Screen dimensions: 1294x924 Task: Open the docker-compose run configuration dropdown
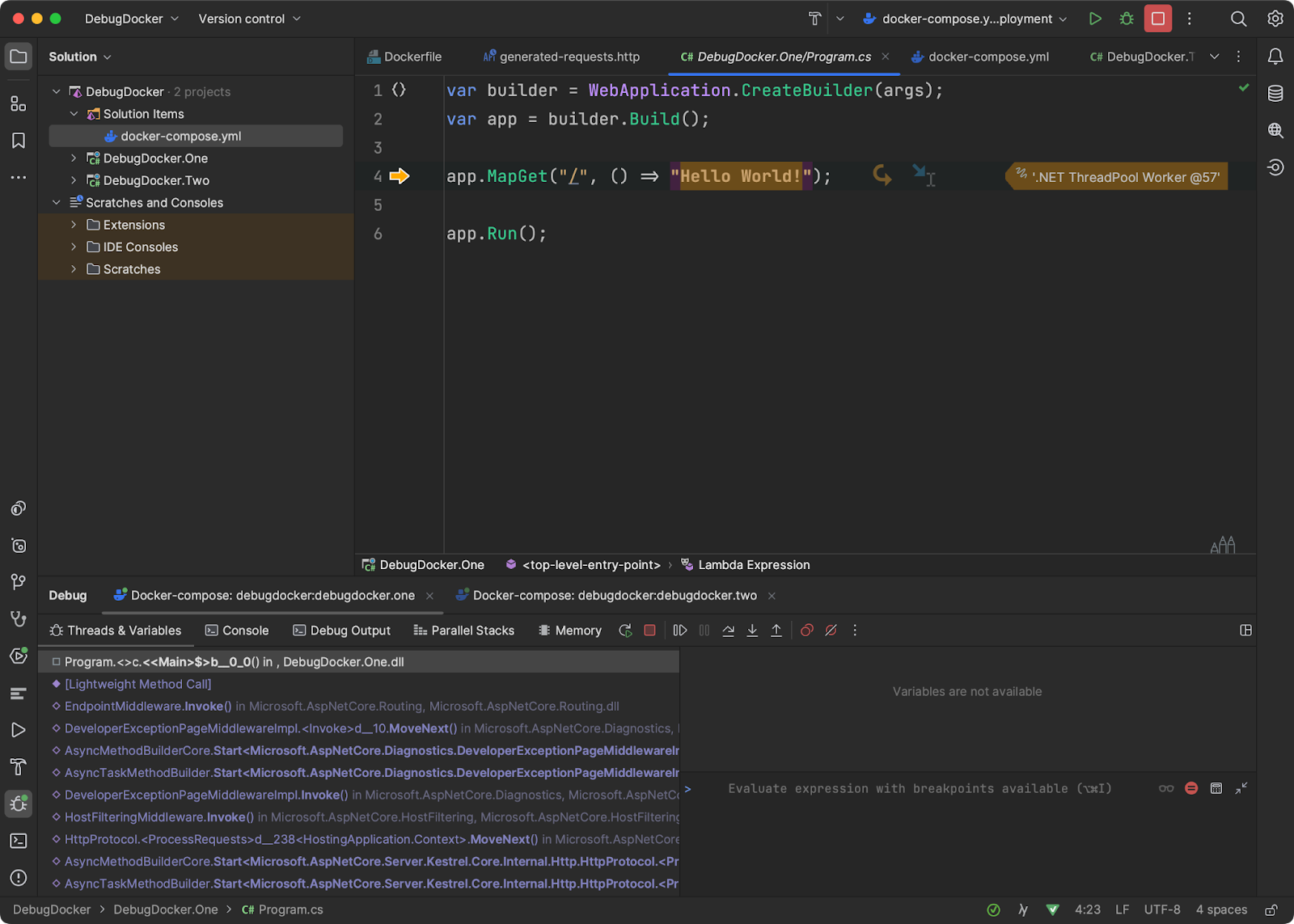[x=965, y=19]
